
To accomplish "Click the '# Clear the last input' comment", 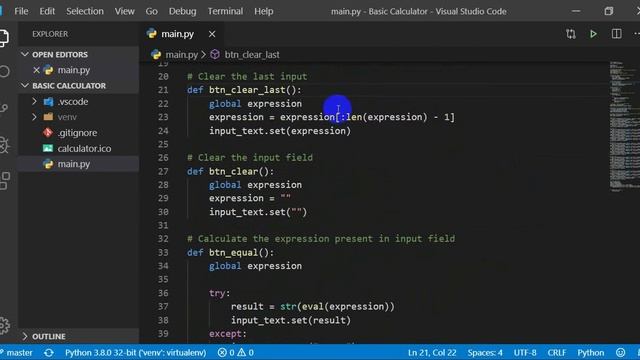I will pyautogui.click(x=247, y=77).
